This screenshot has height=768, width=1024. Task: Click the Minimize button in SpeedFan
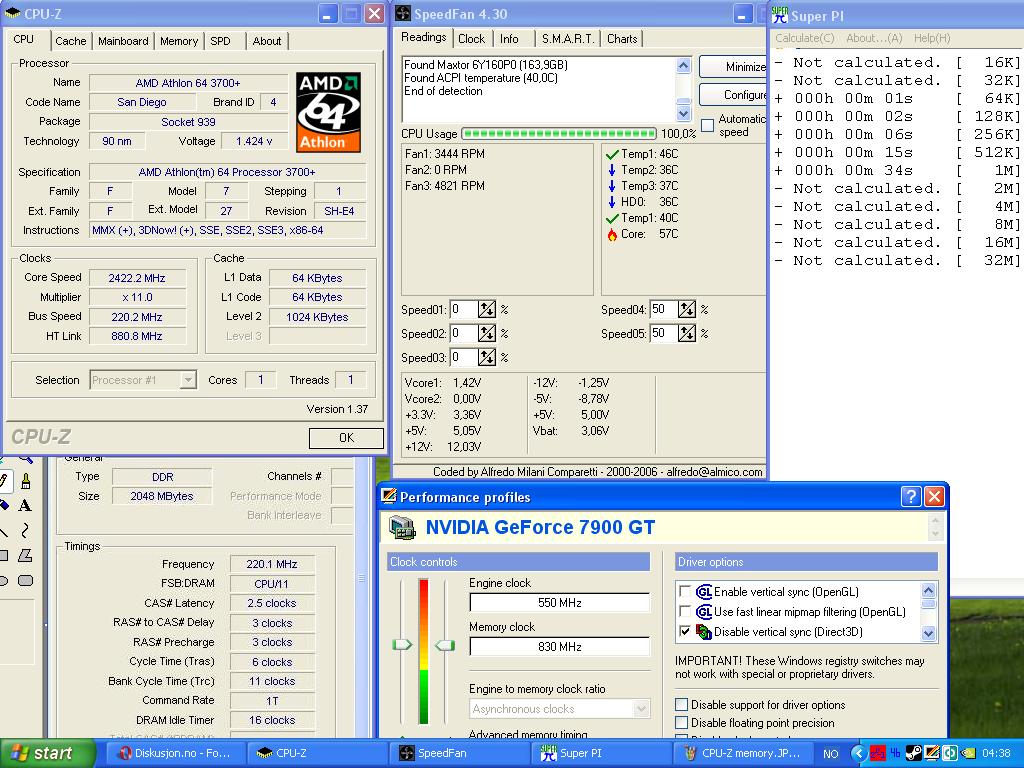(733, 67)
